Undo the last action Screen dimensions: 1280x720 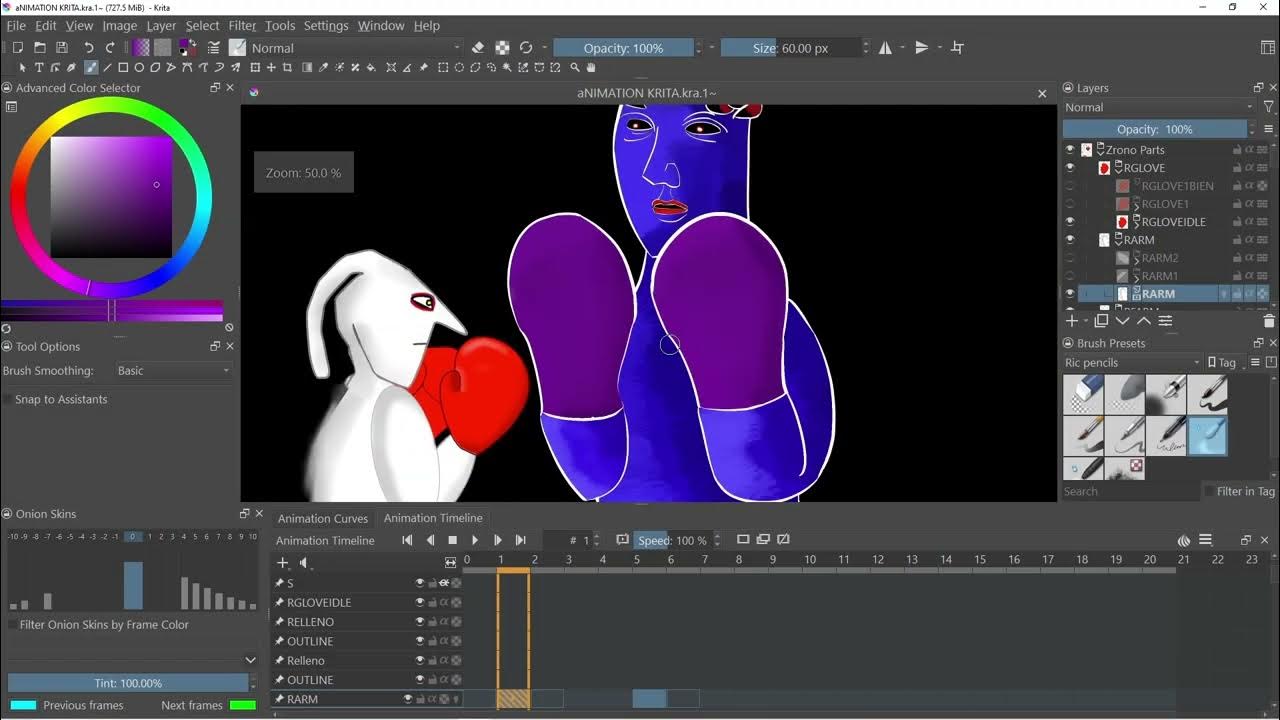point(89,47)
